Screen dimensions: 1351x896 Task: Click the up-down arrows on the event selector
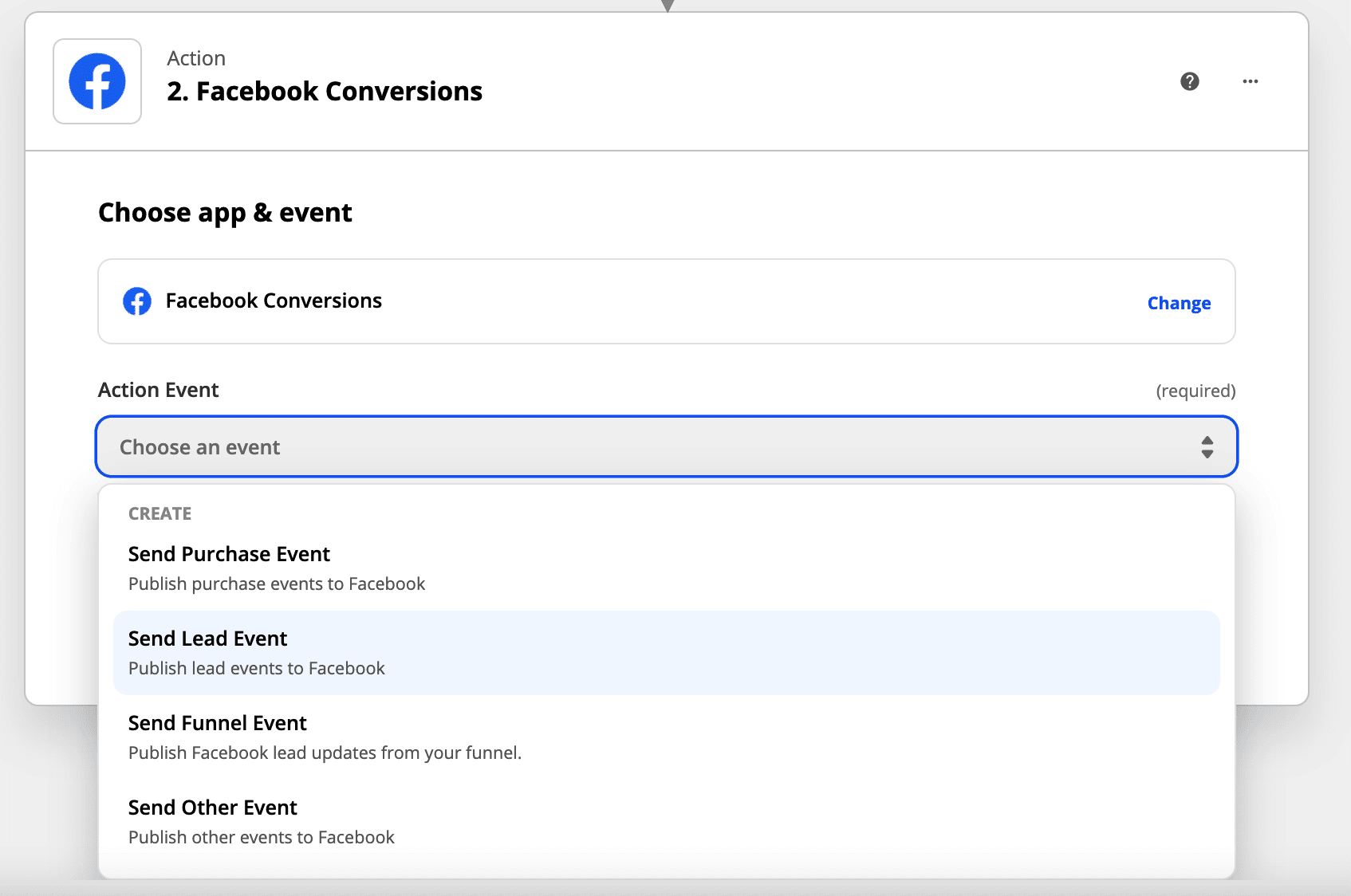(x=1207, y=447)
